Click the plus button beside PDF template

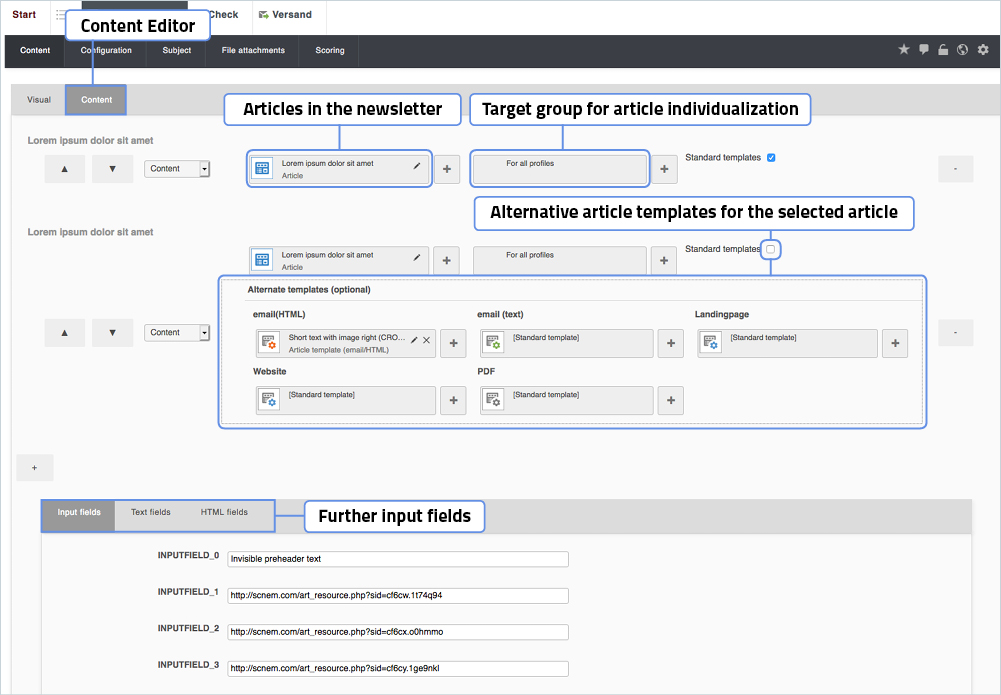click(670, 400)
